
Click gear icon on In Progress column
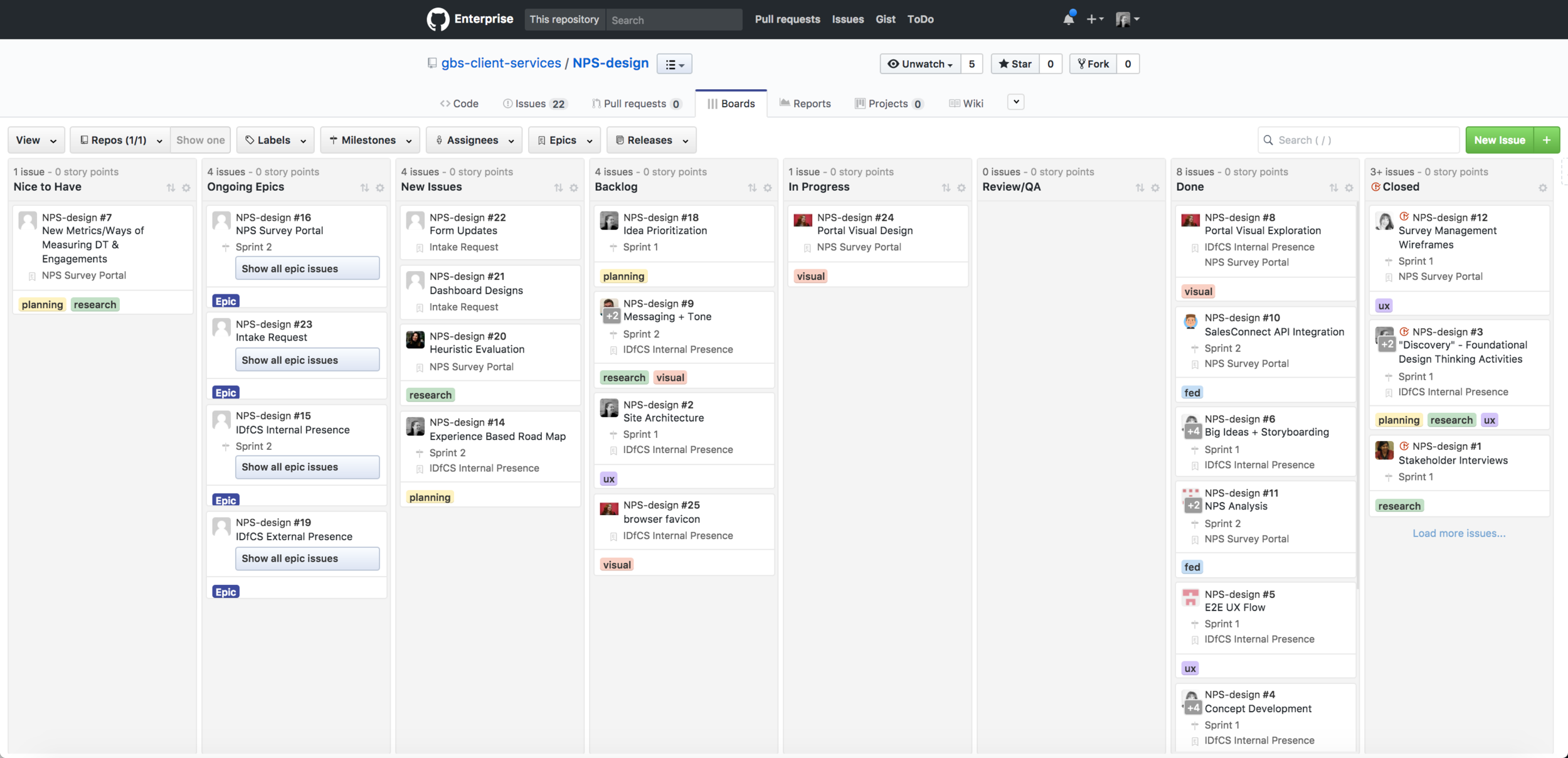pos(961,188)
